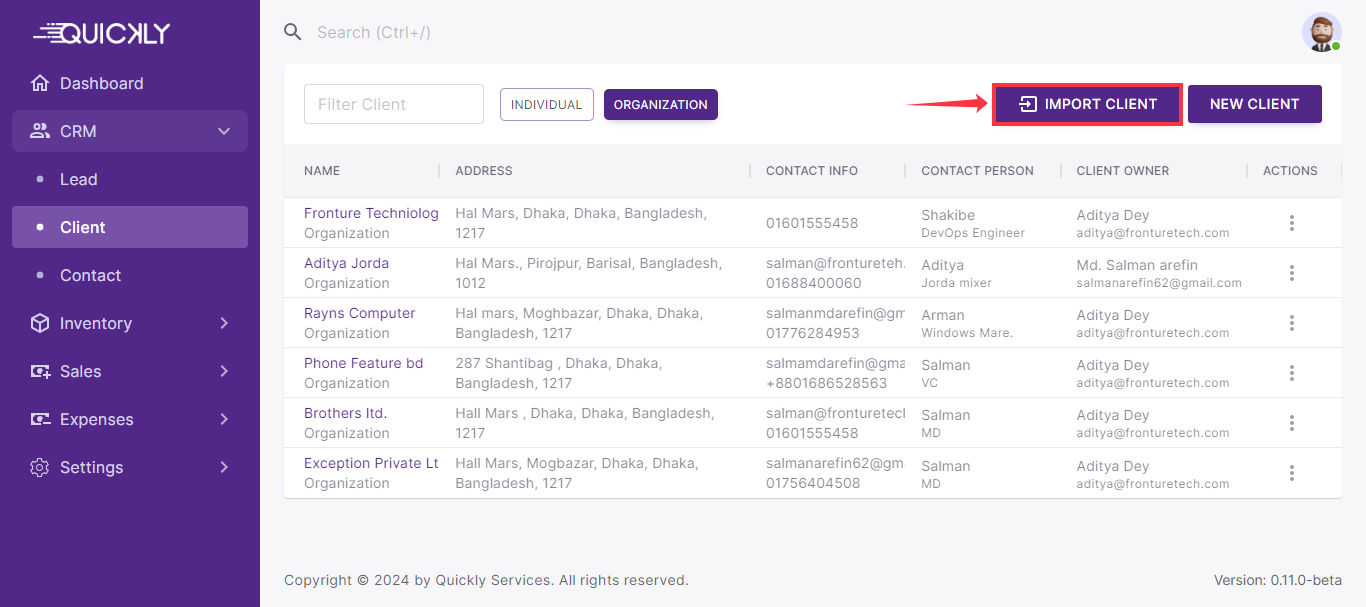Image resolution: width=1366 pixels, height=607 pixels.
Task: Open the Contact menu item
Action: (90, 275)
